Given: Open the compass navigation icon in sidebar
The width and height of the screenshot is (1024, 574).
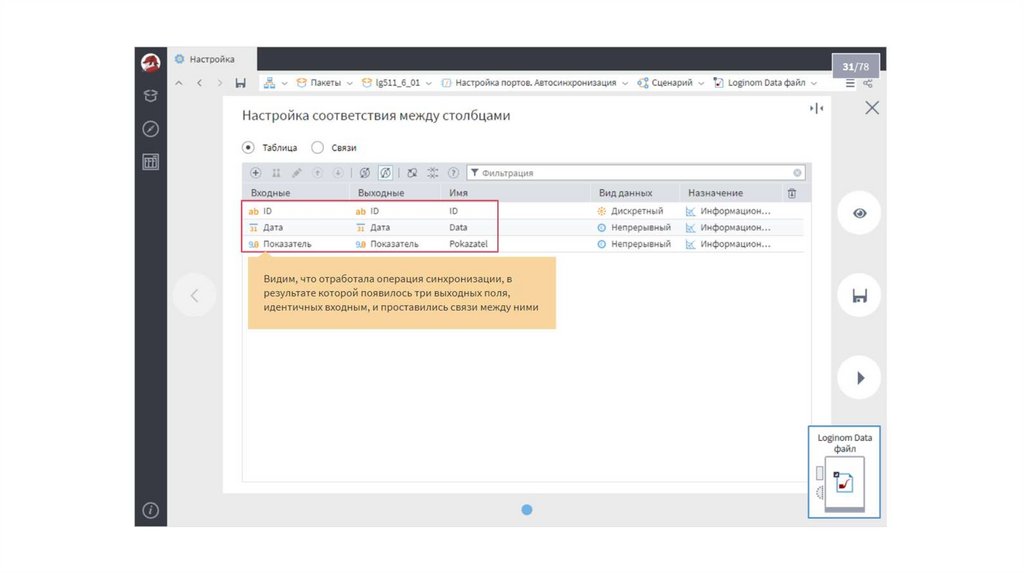Looking at the screenshot, I should (x=151, y=129).
